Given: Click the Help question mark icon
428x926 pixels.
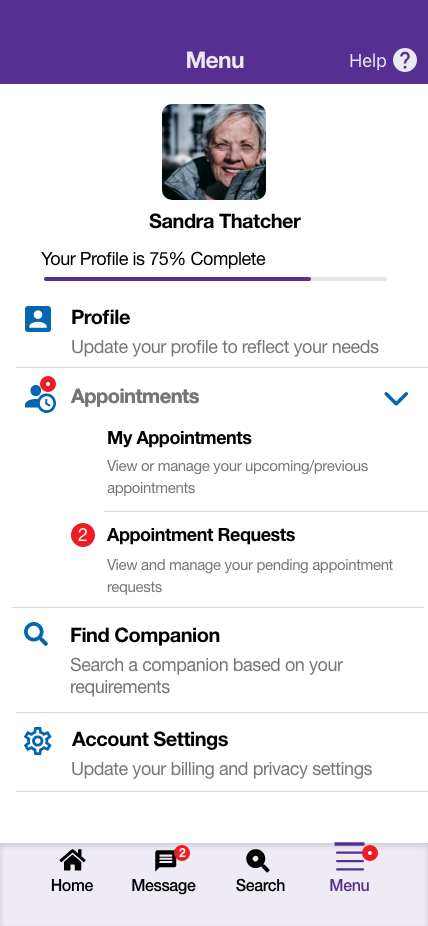Looking at the screenshot, I should pyautogui.click(x=405, y=60).
